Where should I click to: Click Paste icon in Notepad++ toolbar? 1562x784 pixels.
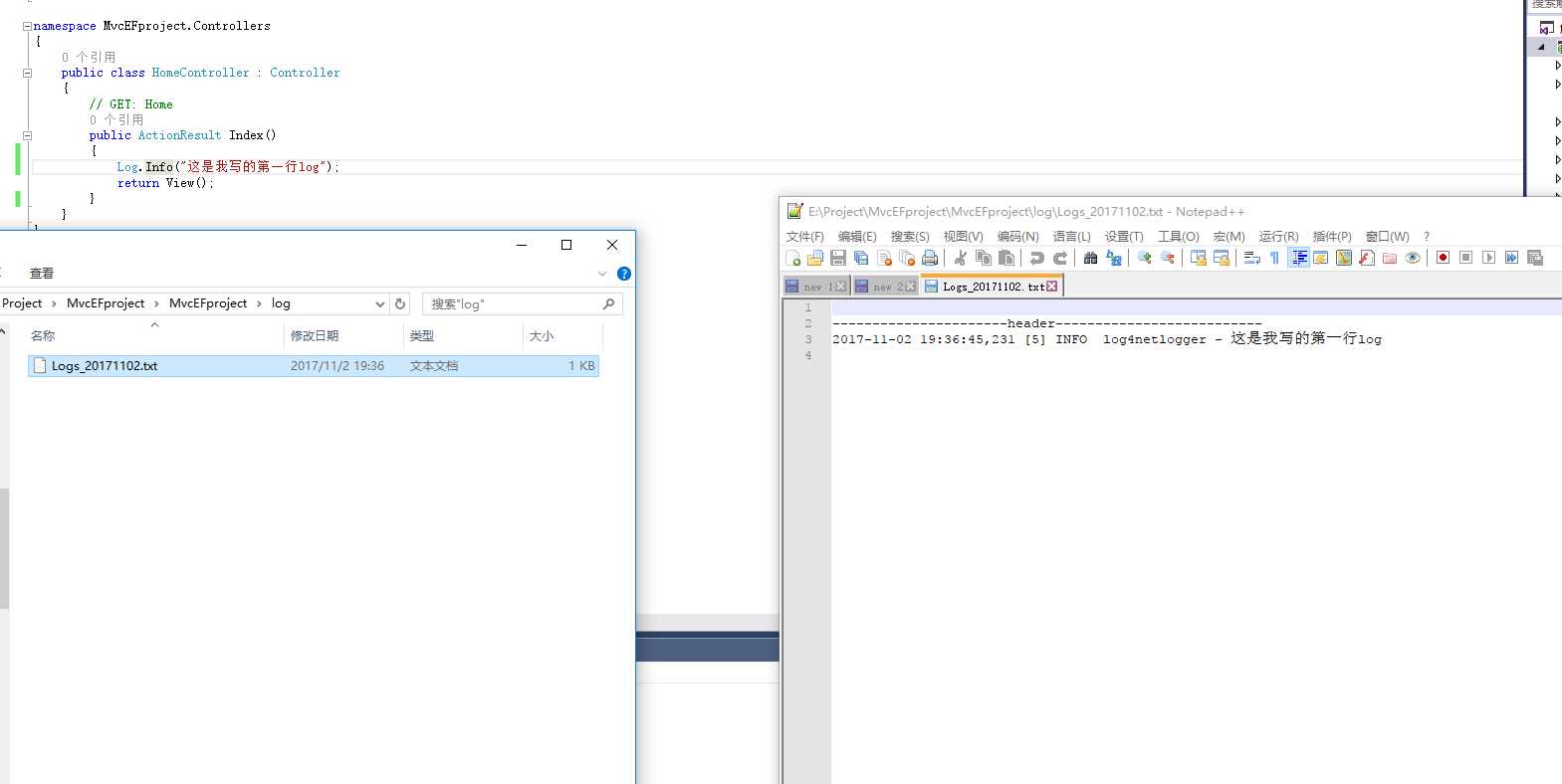(1006, 258)
